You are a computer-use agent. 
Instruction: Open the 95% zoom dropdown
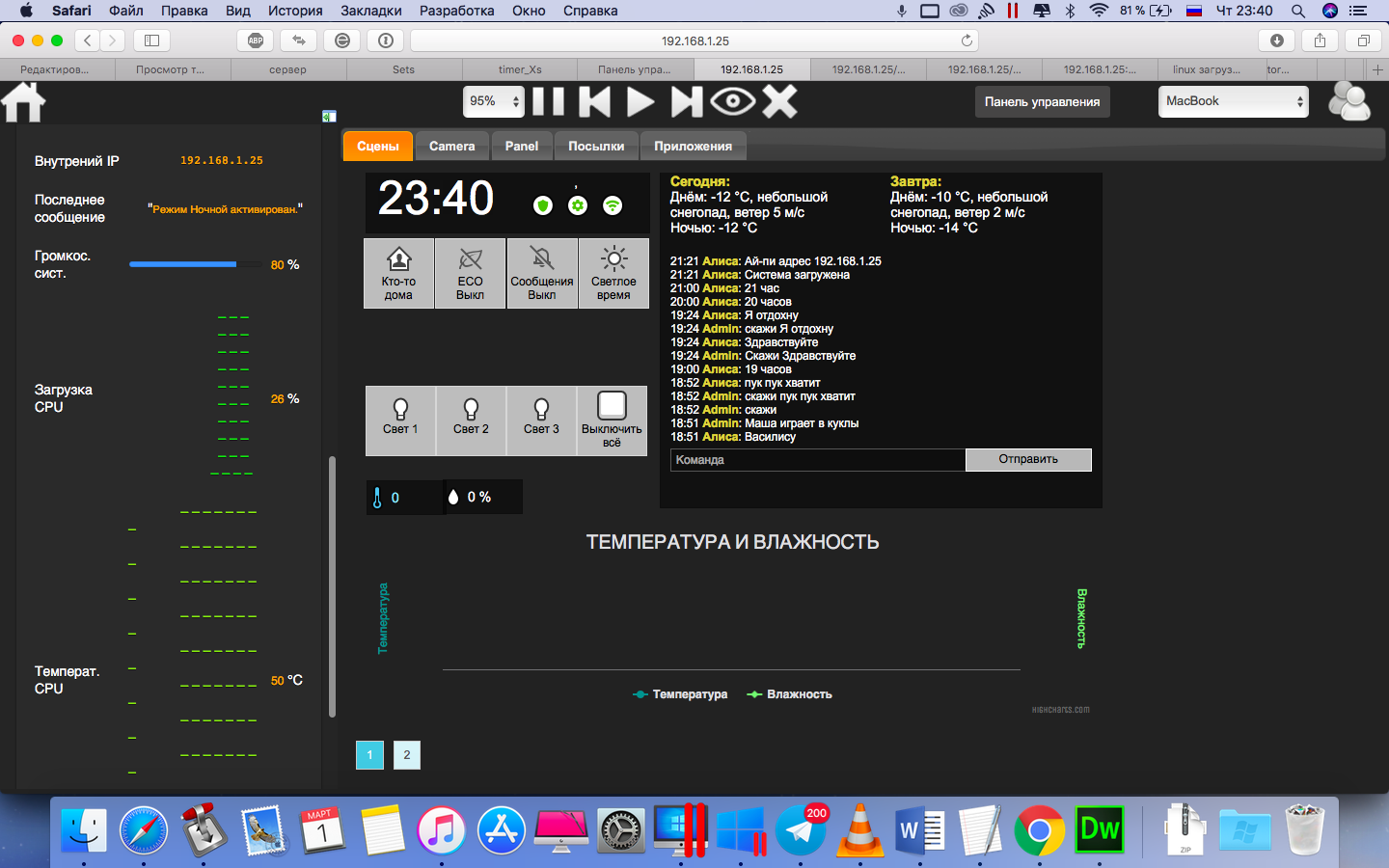(x=494, y=101)
